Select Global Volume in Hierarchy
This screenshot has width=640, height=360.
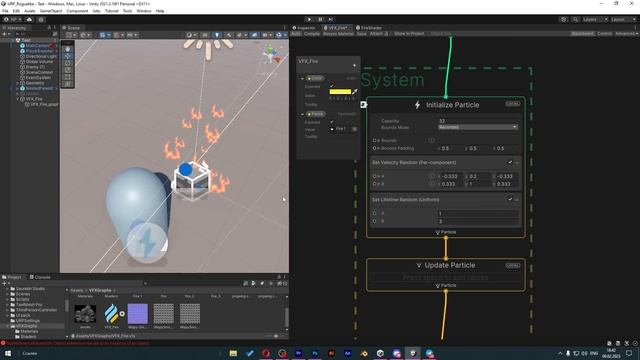pos(39,62)
